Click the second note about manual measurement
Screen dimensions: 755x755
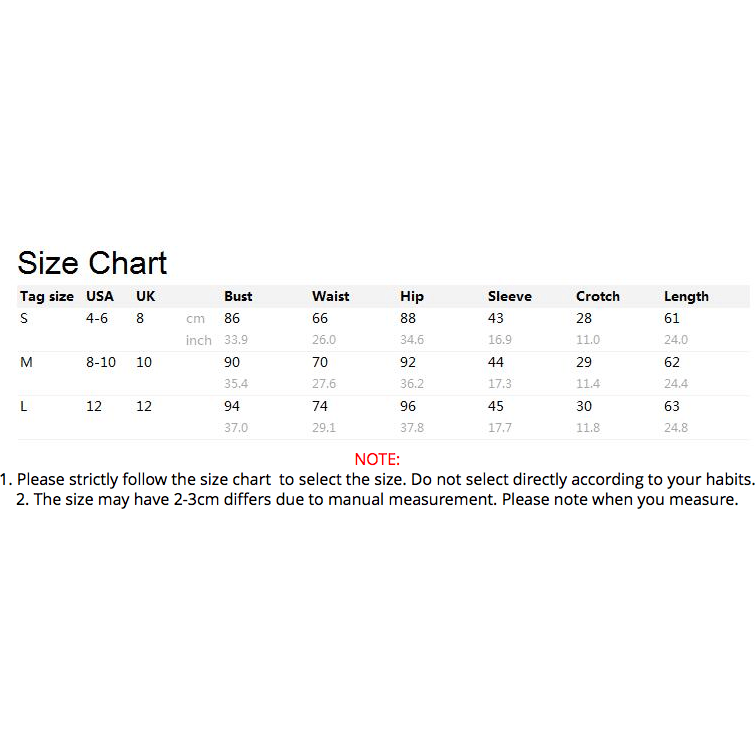pos(377,500)
